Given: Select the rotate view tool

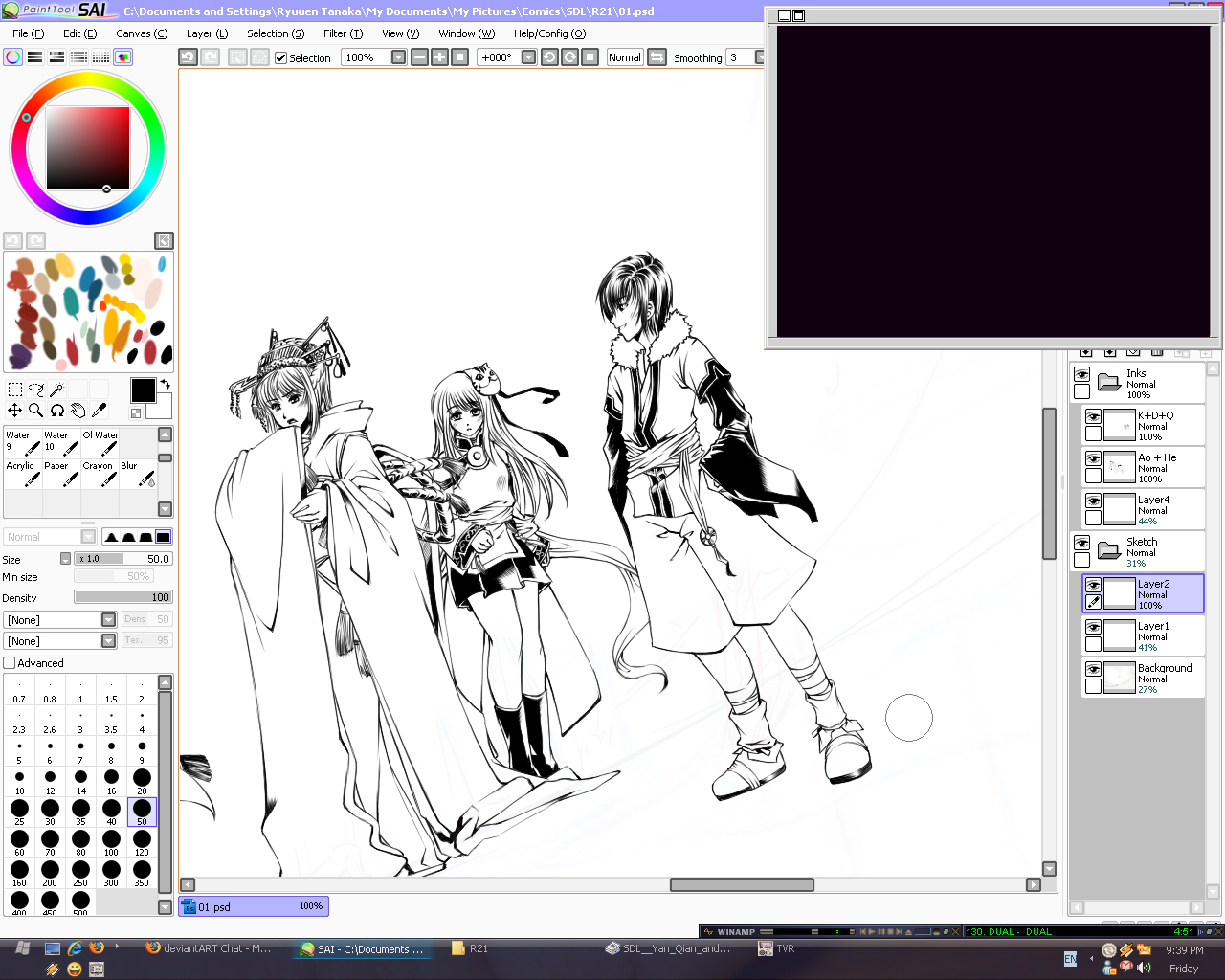Looking at the screenshot, I should pos(57,411).
